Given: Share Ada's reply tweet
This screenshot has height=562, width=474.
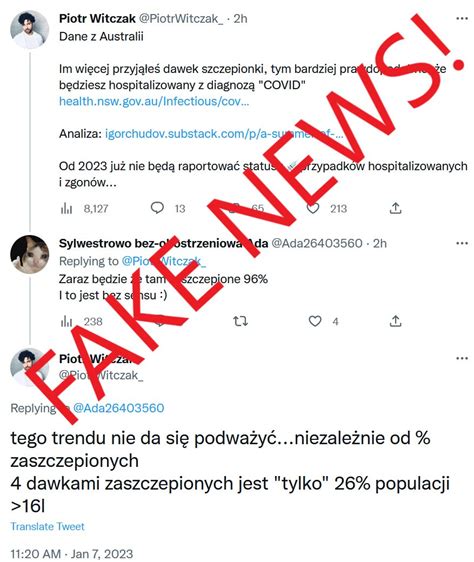Looking at the screenshot, I should 395,321.
